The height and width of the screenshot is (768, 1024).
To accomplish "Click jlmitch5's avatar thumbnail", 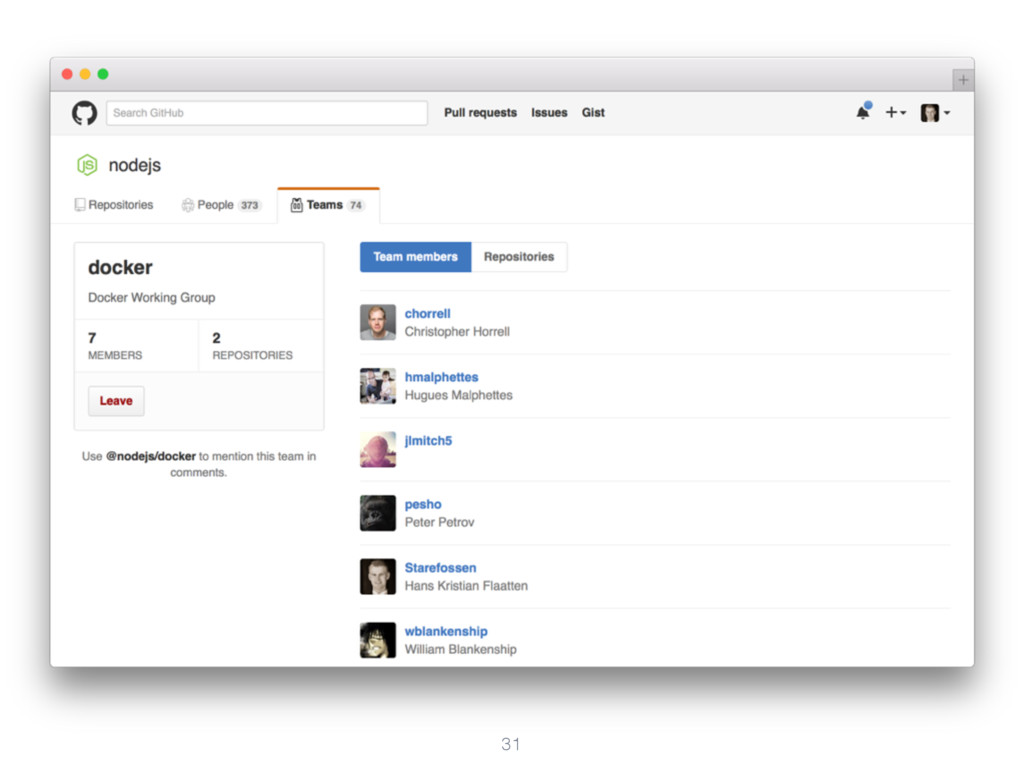I will (377, 449).
